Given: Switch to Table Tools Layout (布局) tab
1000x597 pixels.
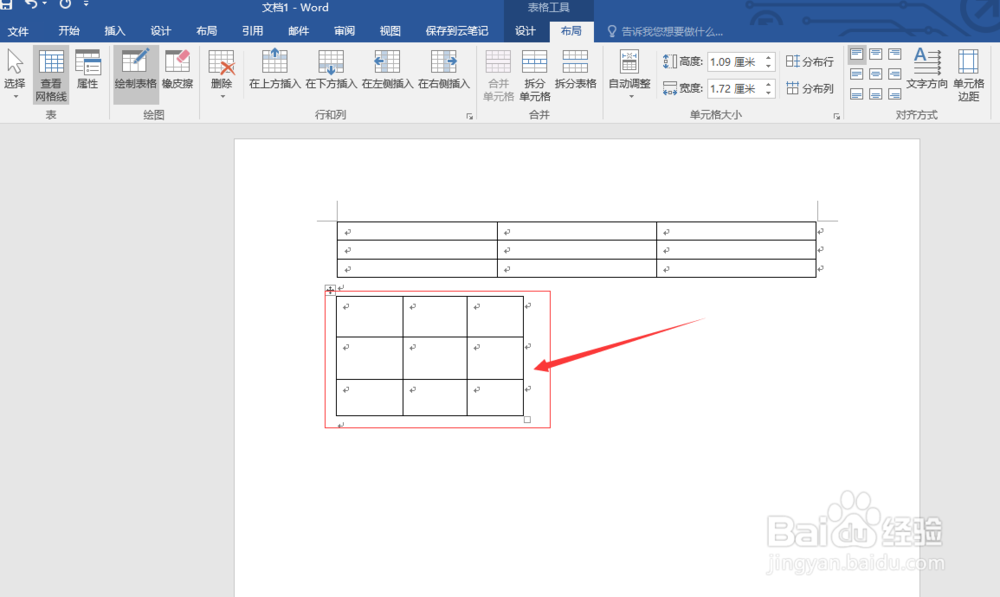Looking at the screenshot, I should click(x=571, y=31).
